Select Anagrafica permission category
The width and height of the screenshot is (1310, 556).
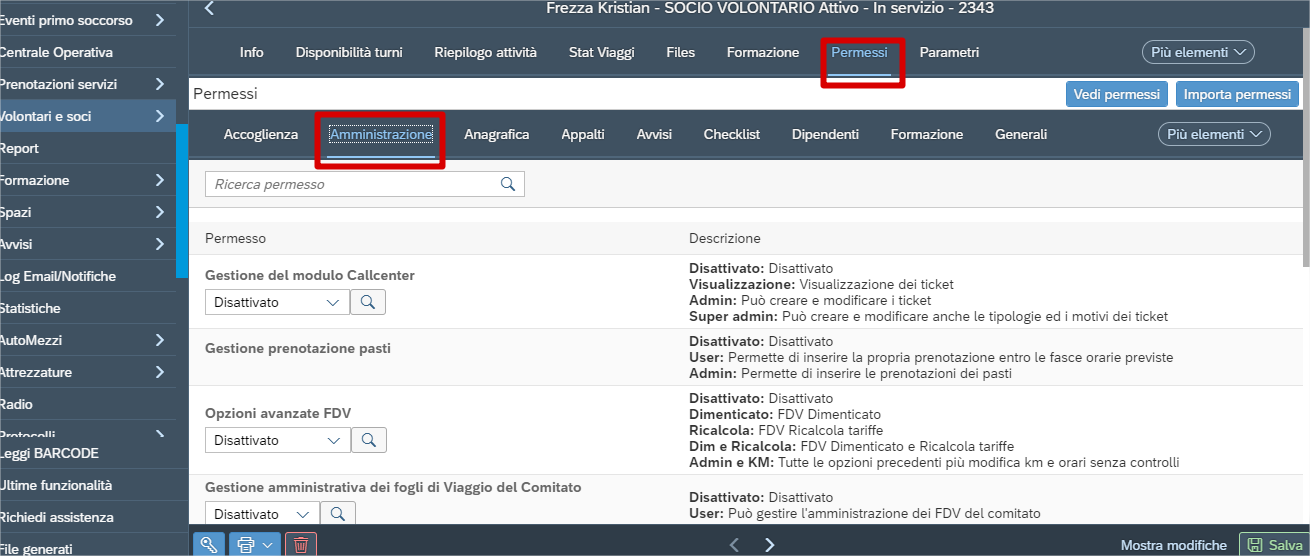coord(497,134)
